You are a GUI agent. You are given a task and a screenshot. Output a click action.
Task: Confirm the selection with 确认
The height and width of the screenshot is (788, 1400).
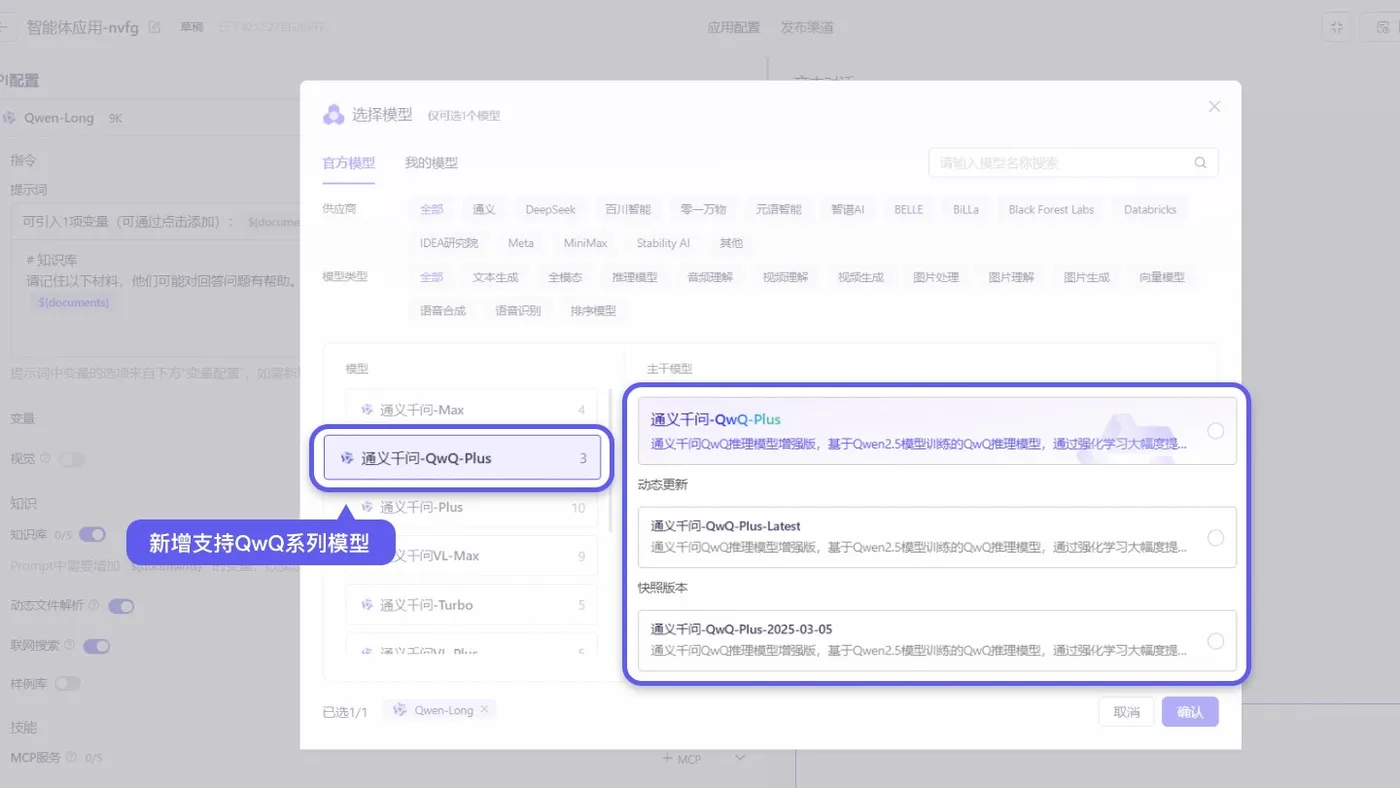click(1190, 712)
